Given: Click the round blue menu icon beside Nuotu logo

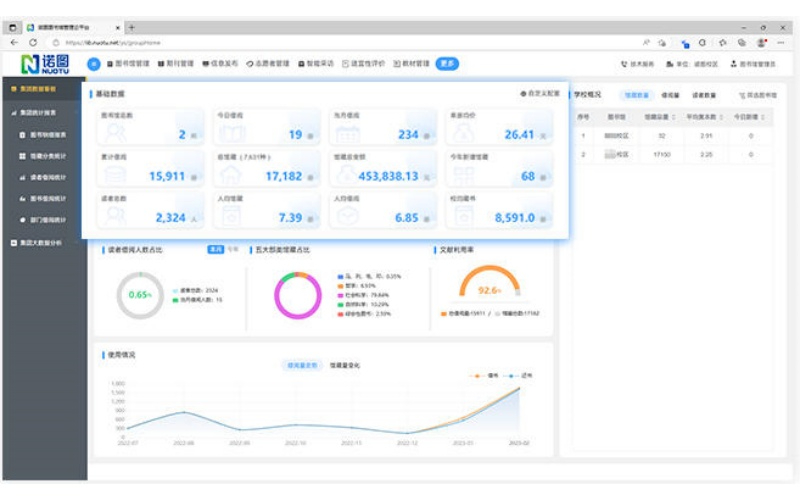Looking at the screenshot, I should coord(93,64).
